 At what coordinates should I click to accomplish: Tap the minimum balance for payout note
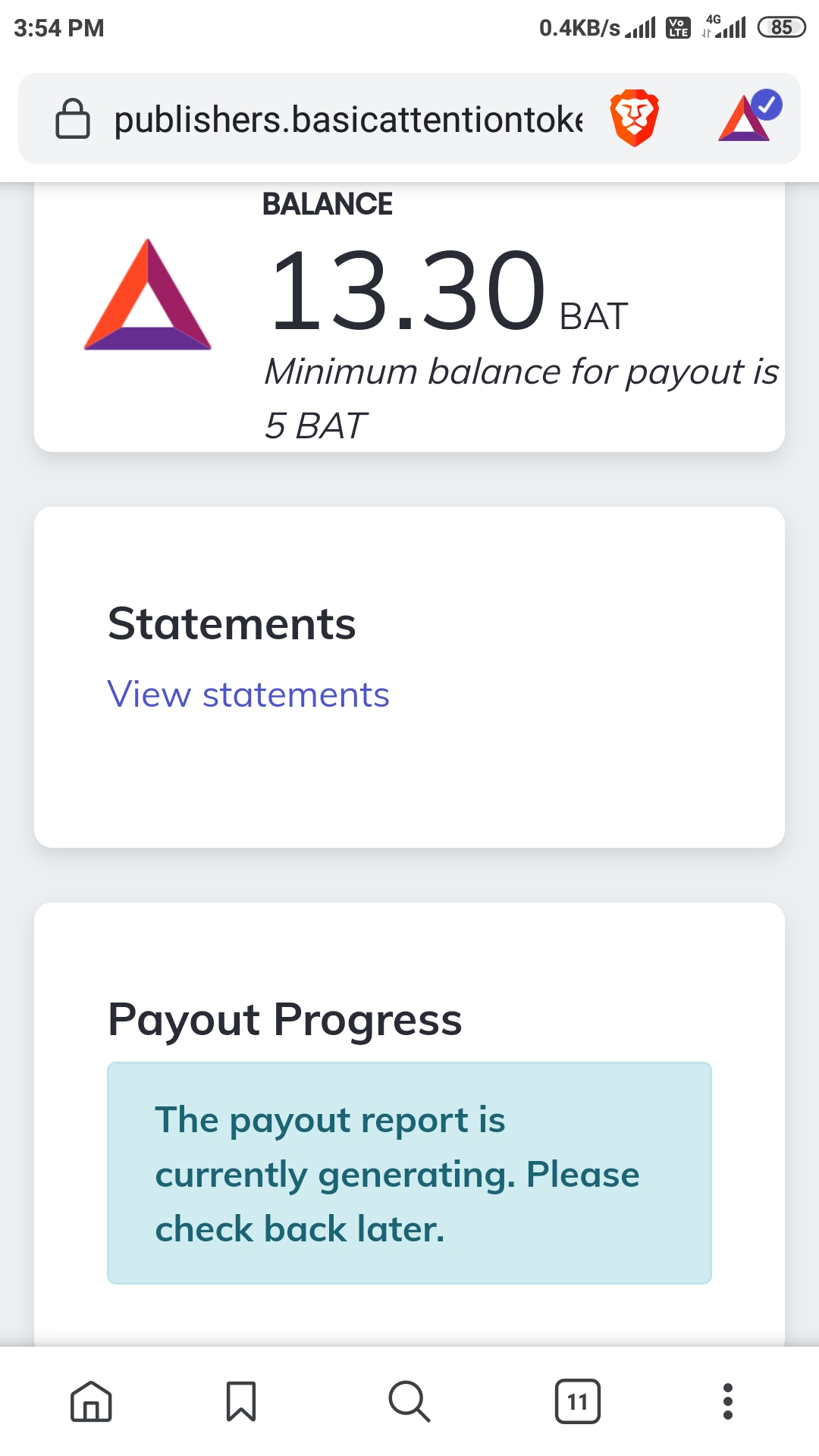pos(520,398)
